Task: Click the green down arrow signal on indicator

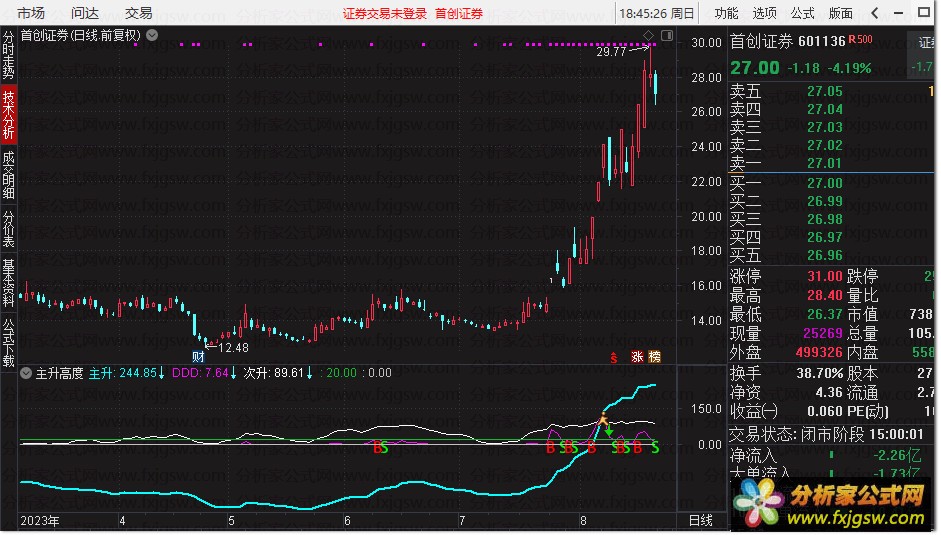Action: (x=609, y=430)
